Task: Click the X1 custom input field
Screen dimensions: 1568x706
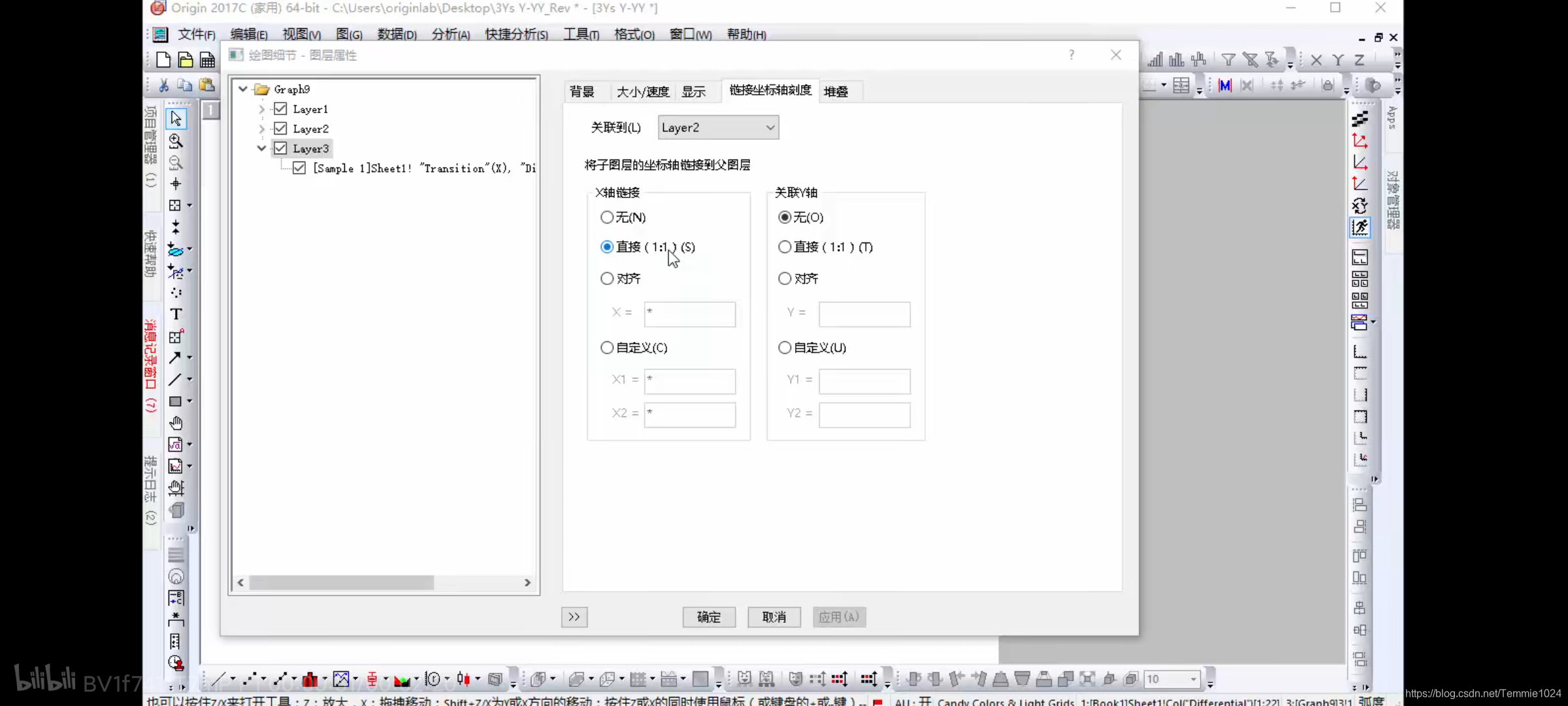Action: 689,382
